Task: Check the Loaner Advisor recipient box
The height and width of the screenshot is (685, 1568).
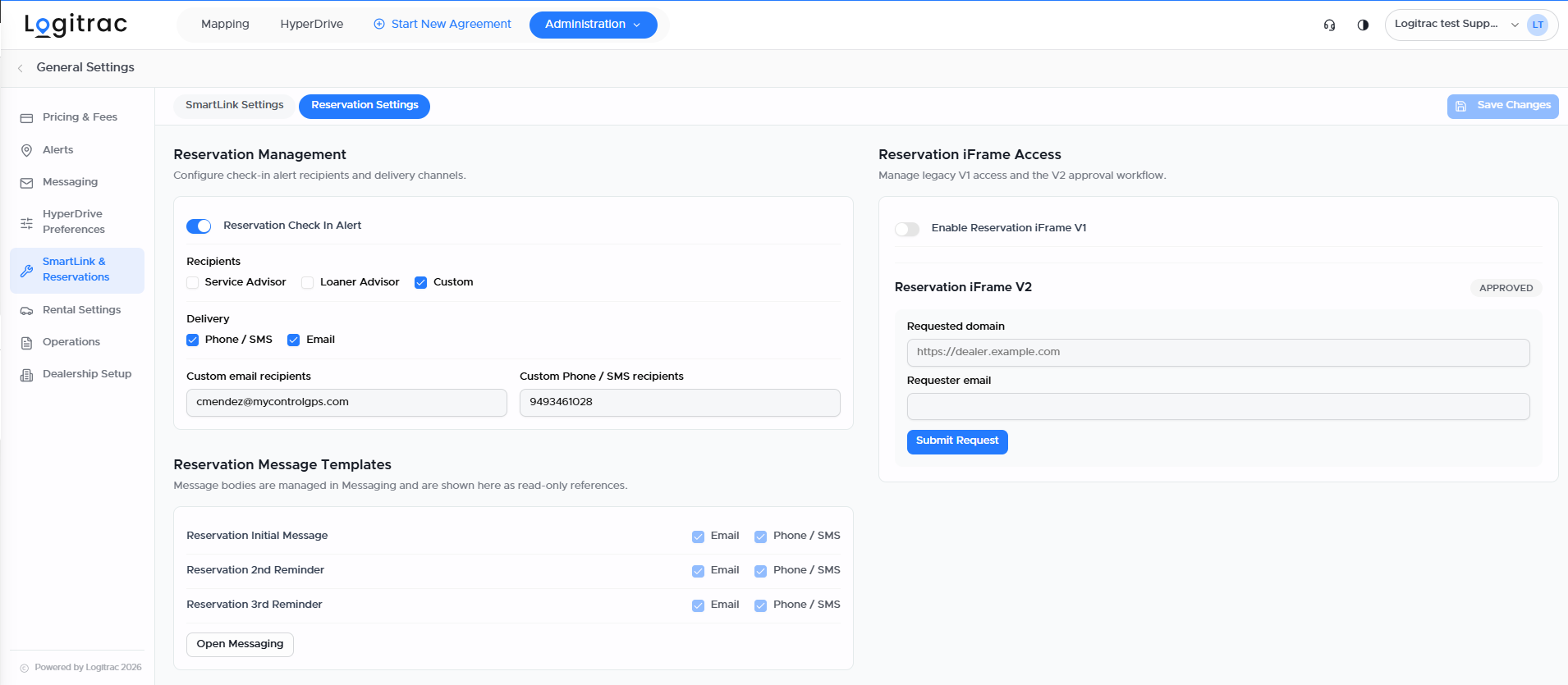Action: (308, 283)
